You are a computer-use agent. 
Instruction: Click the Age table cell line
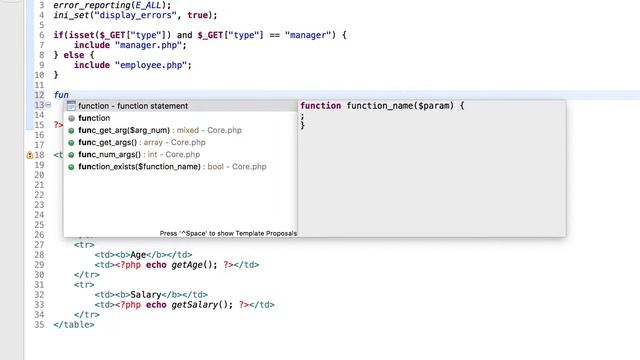click(143, 255)
